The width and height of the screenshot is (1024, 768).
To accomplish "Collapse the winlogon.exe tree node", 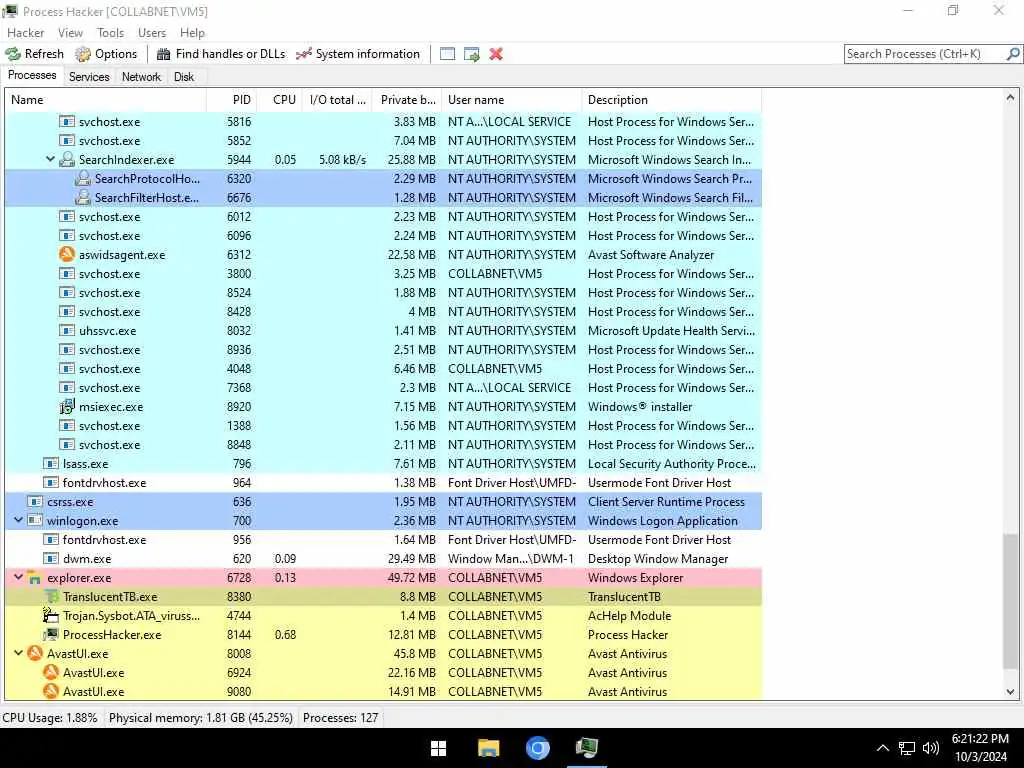I will (x=18, y=520).
